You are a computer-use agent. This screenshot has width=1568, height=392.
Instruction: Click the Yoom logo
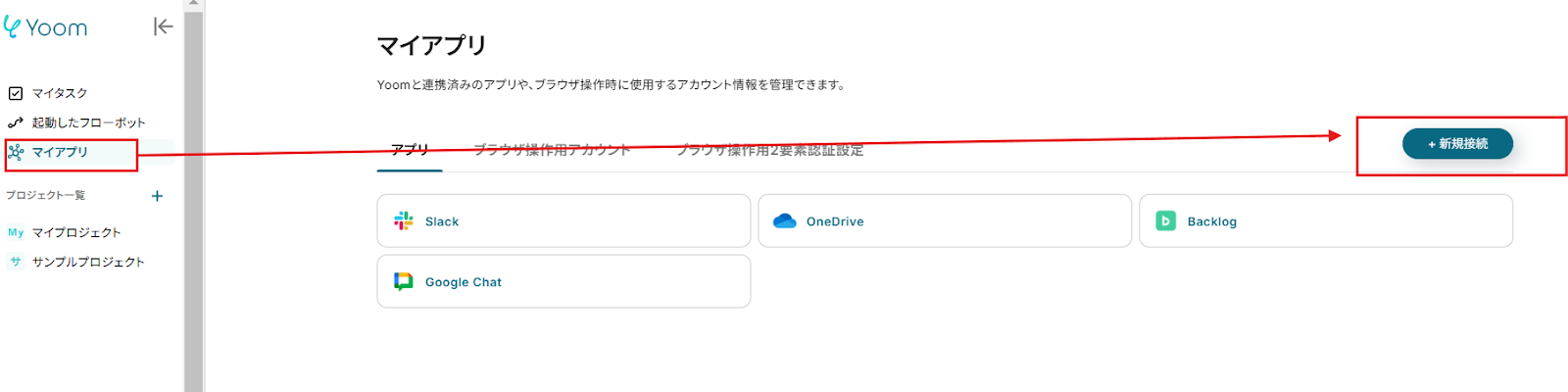coord(45,26)
